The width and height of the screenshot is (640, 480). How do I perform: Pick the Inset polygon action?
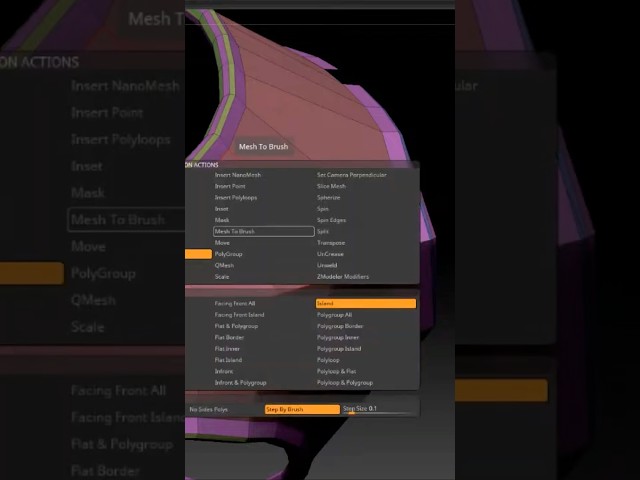point(221,209)
